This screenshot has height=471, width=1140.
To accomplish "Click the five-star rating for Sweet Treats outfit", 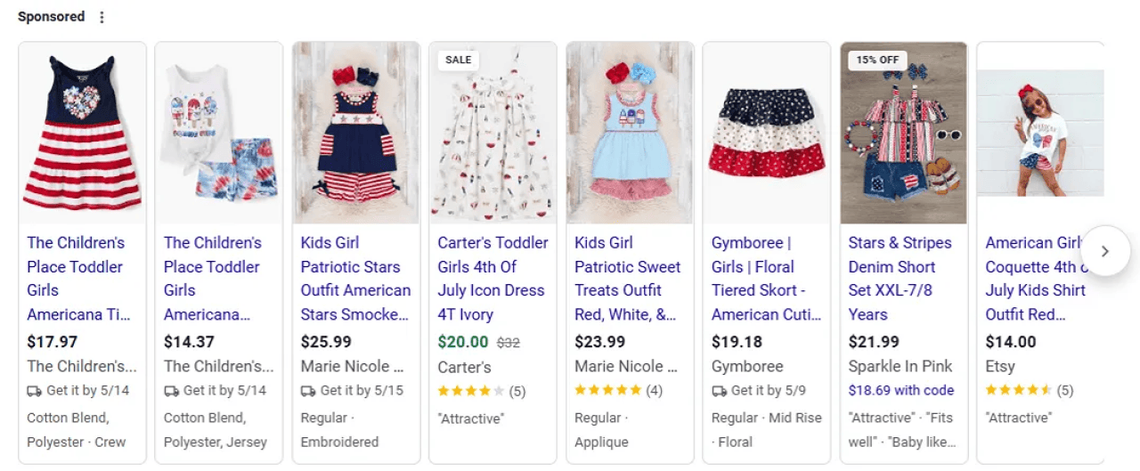I will (x=608, y=391).
